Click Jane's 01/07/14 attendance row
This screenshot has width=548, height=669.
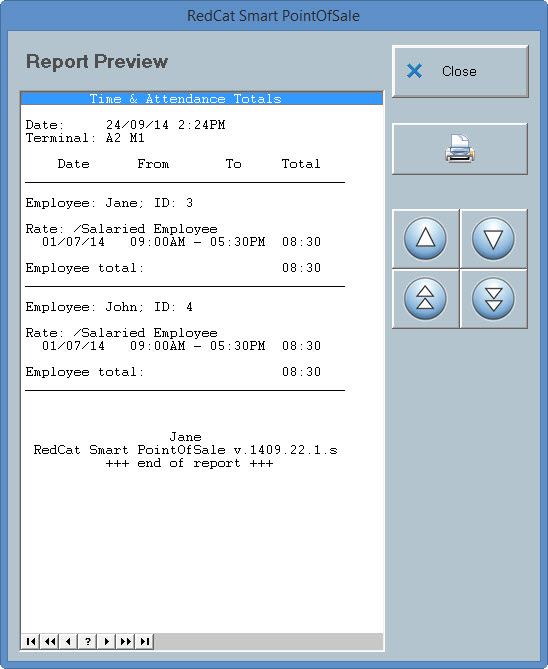pyautogui.click(x=181, y=242)
